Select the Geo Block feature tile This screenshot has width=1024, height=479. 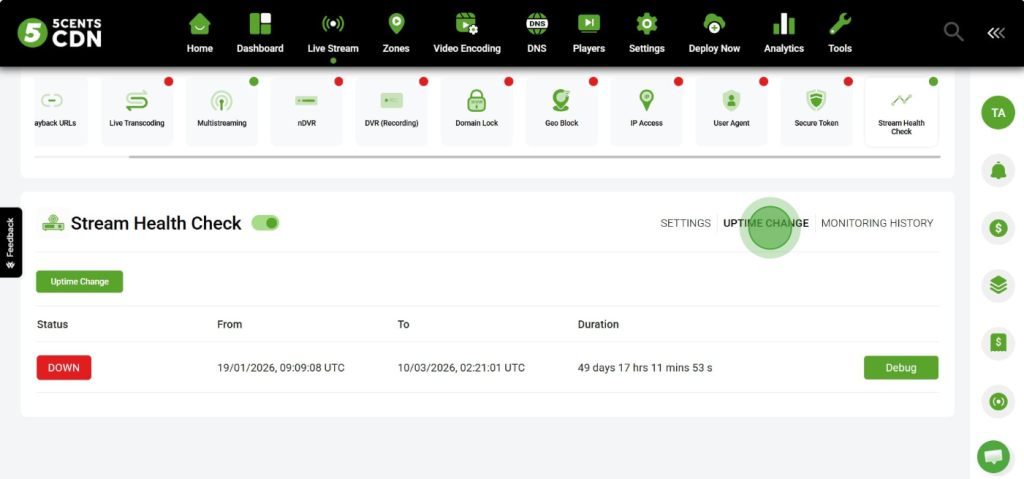561,111
